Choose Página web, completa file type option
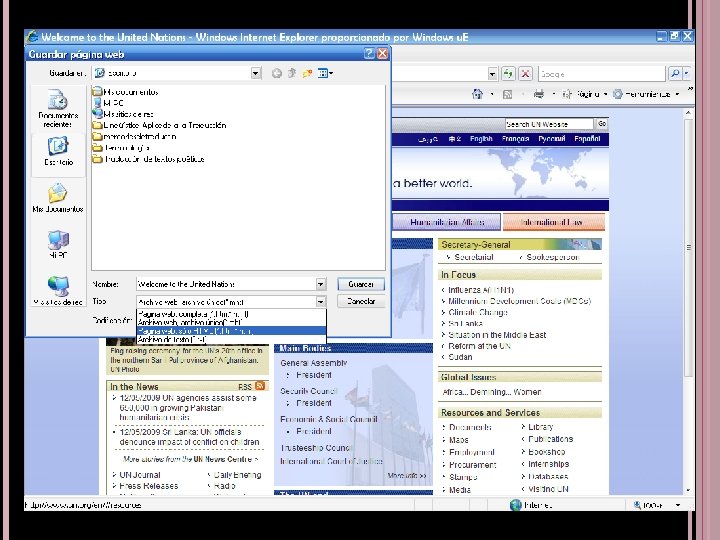This screenshot has height=540, width=720. tap(231, 314)
